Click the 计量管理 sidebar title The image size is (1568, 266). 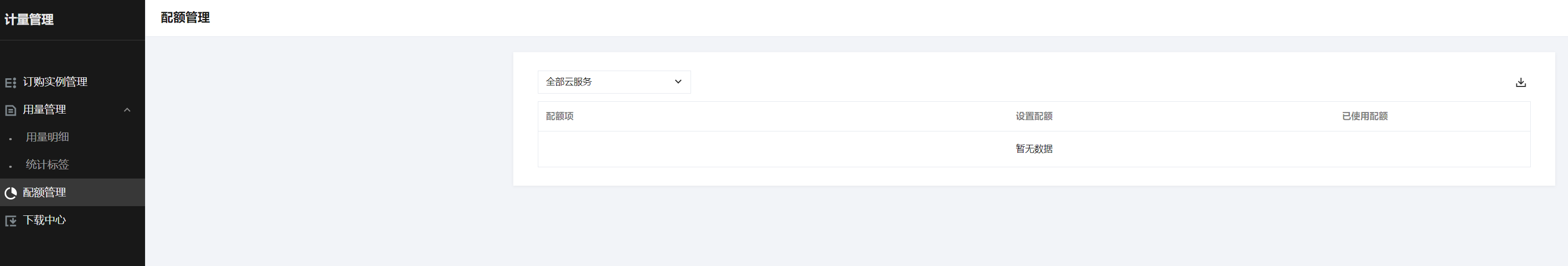[29, 19]
